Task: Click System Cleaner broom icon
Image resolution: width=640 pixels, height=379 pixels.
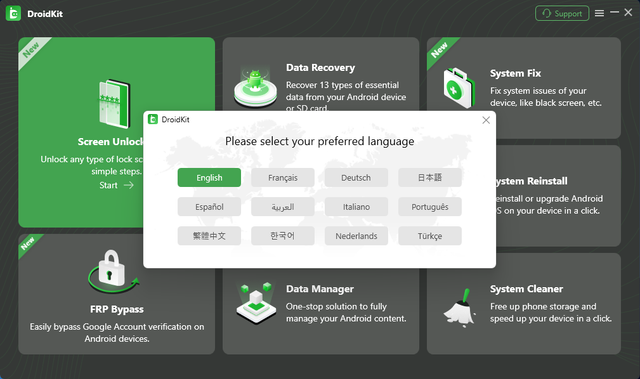Action: 460,308
